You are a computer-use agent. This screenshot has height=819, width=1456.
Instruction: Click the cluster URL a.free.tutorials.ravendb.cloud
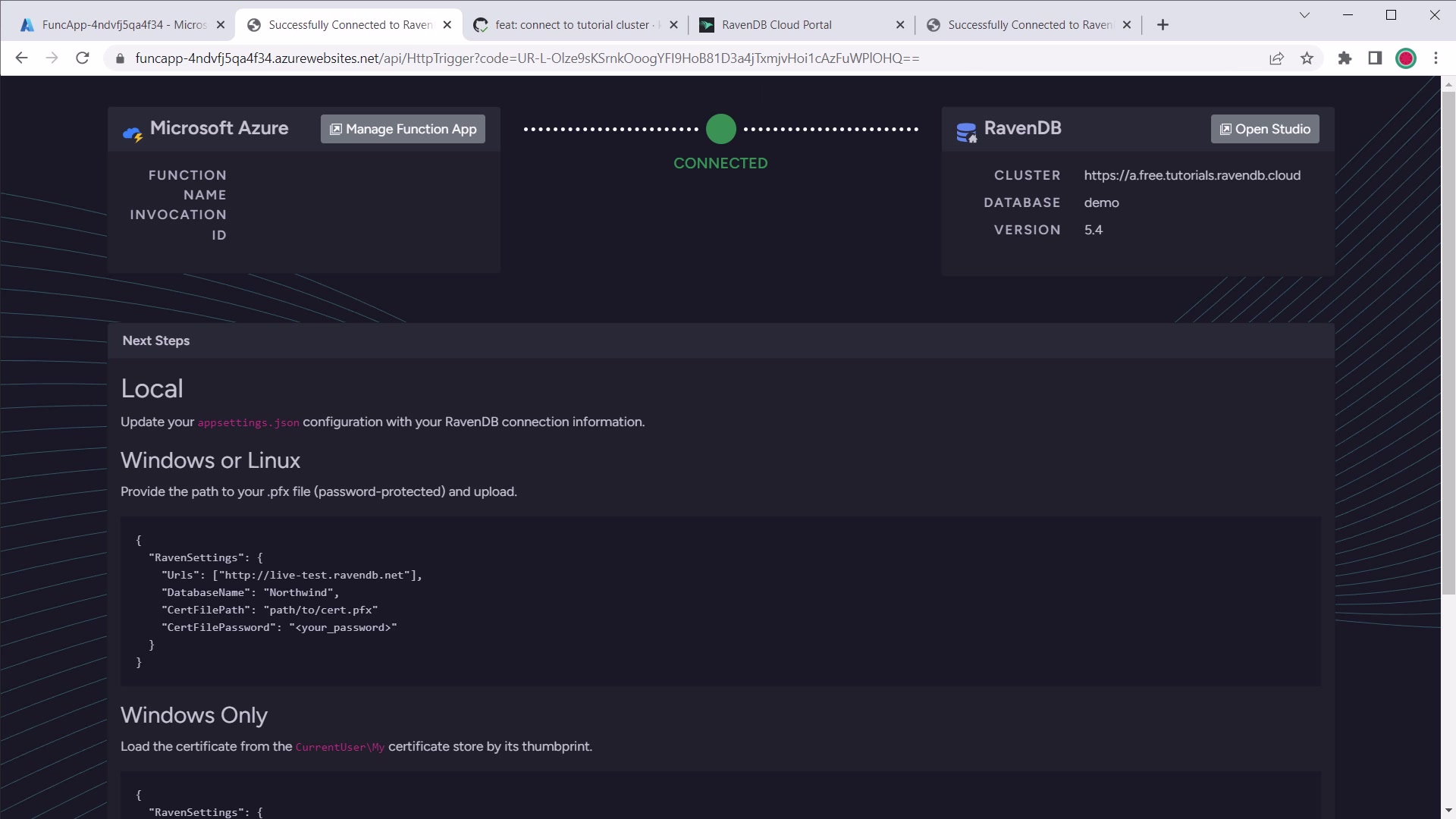pos(1192,175)
